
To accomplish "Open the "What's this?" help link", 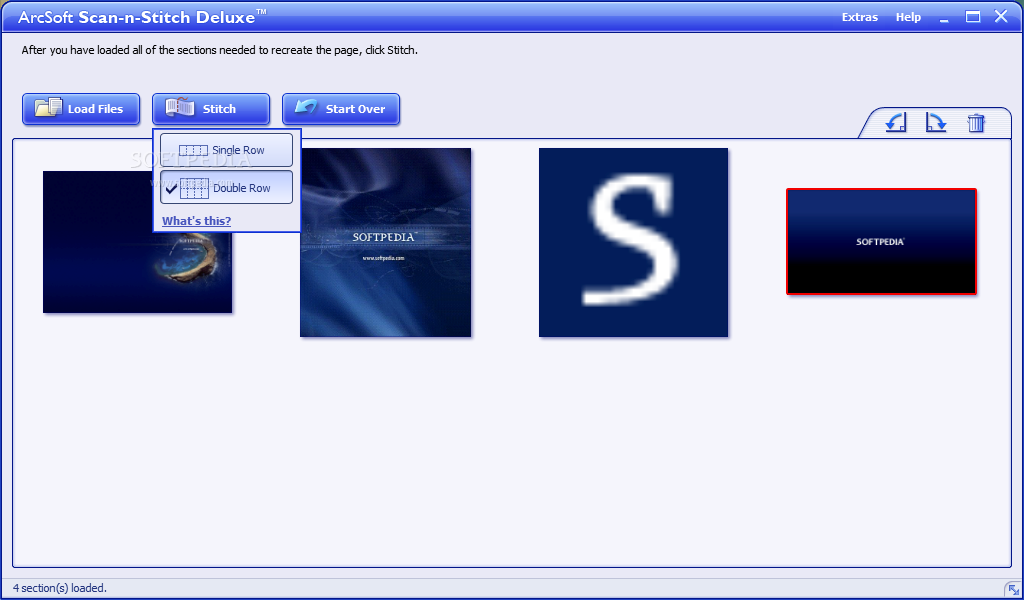I will [x=197, y=221].
